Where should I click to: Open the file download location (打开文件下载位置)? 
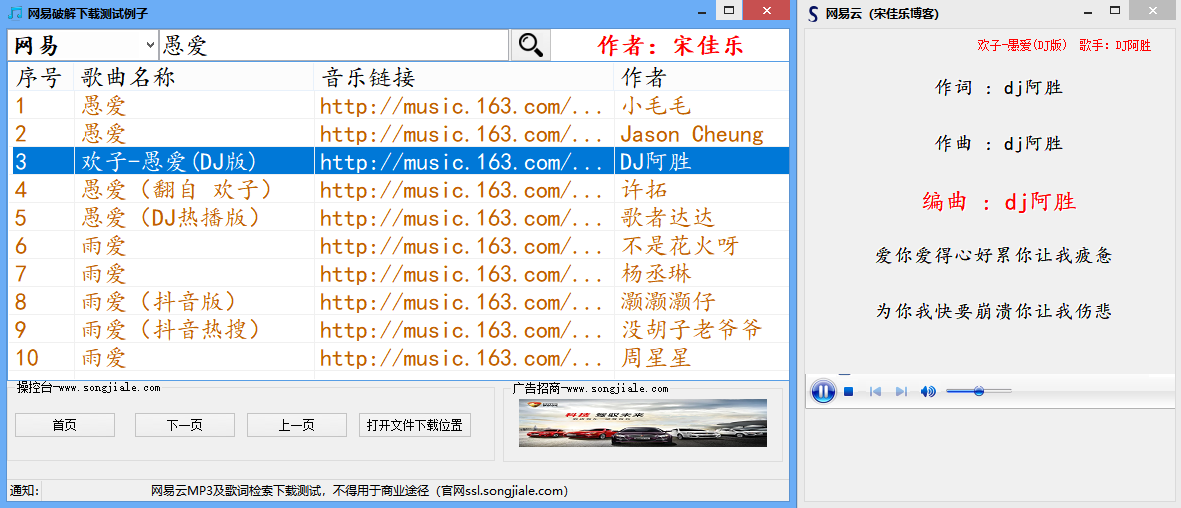(414, 425)
